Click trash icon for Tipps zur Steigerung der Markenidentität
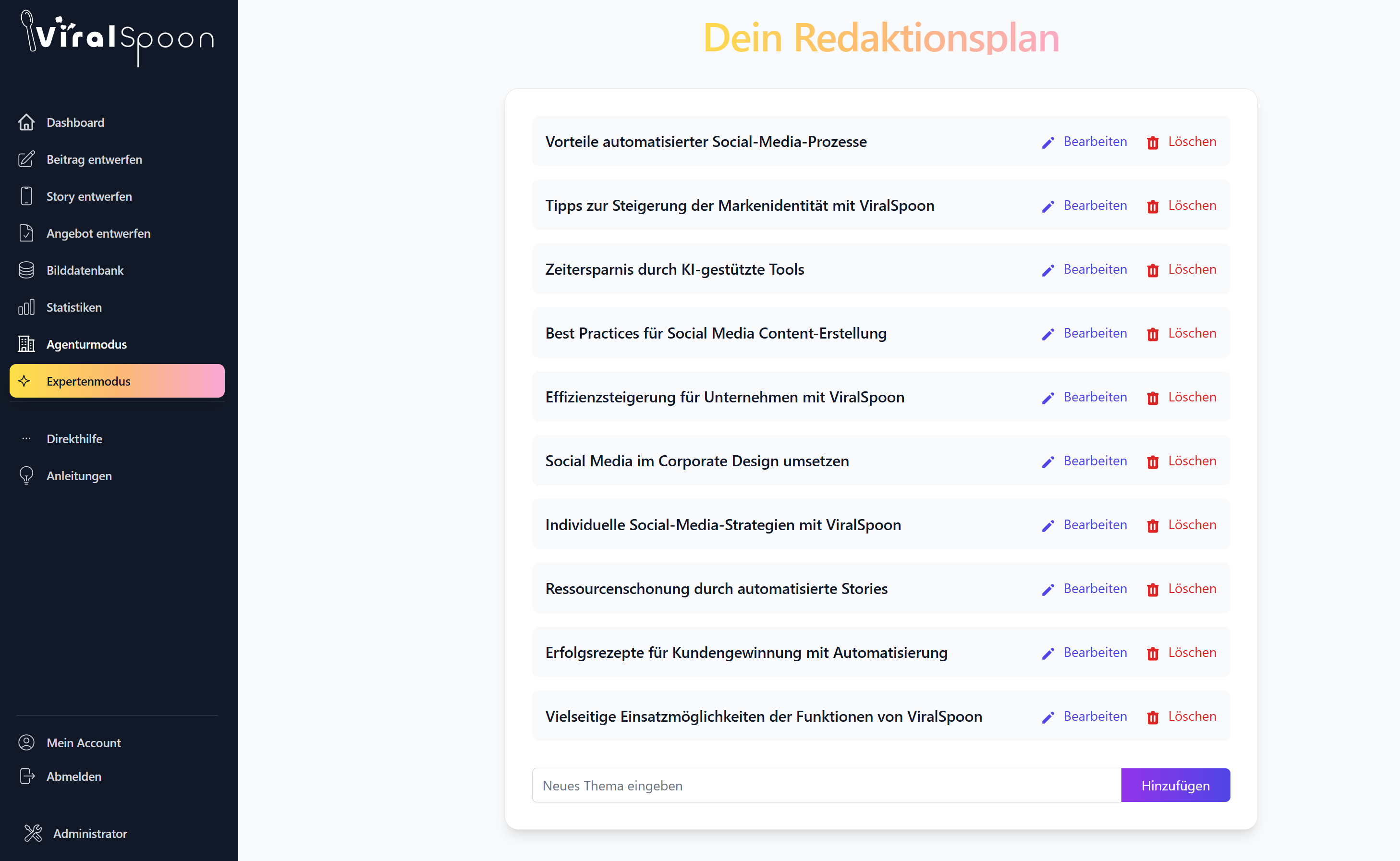Screen dimensions: 1400x861 click(x=1153, y=206)
